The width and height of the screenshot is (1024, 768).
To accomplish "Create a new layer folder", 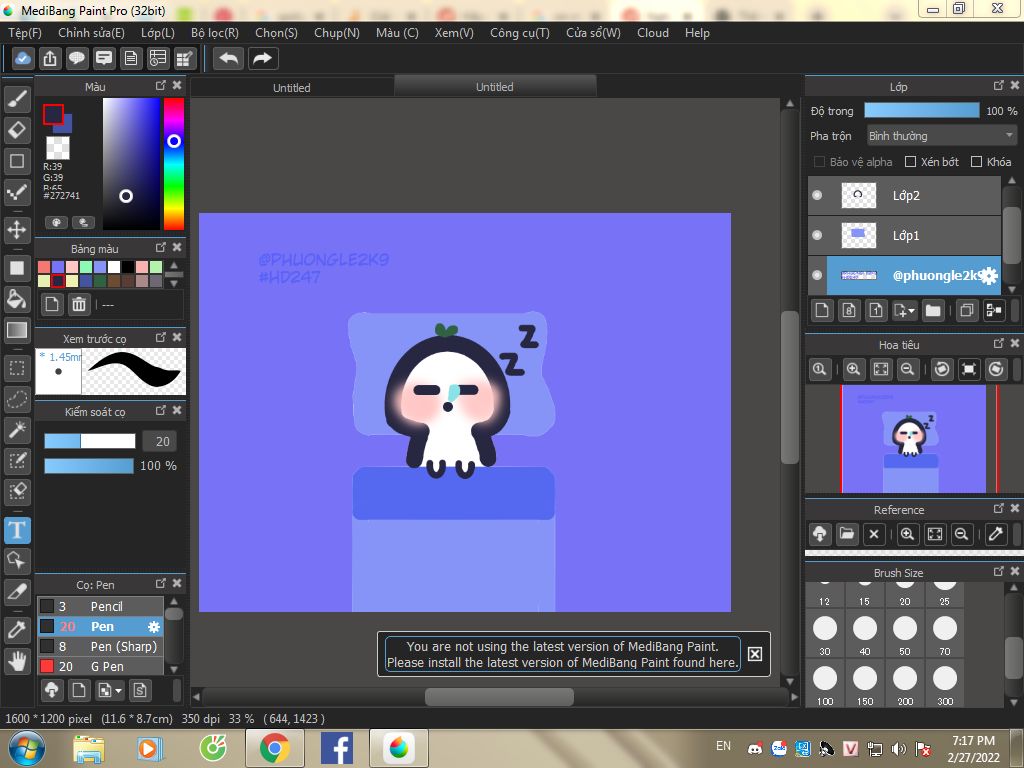I will coord(933,310).
